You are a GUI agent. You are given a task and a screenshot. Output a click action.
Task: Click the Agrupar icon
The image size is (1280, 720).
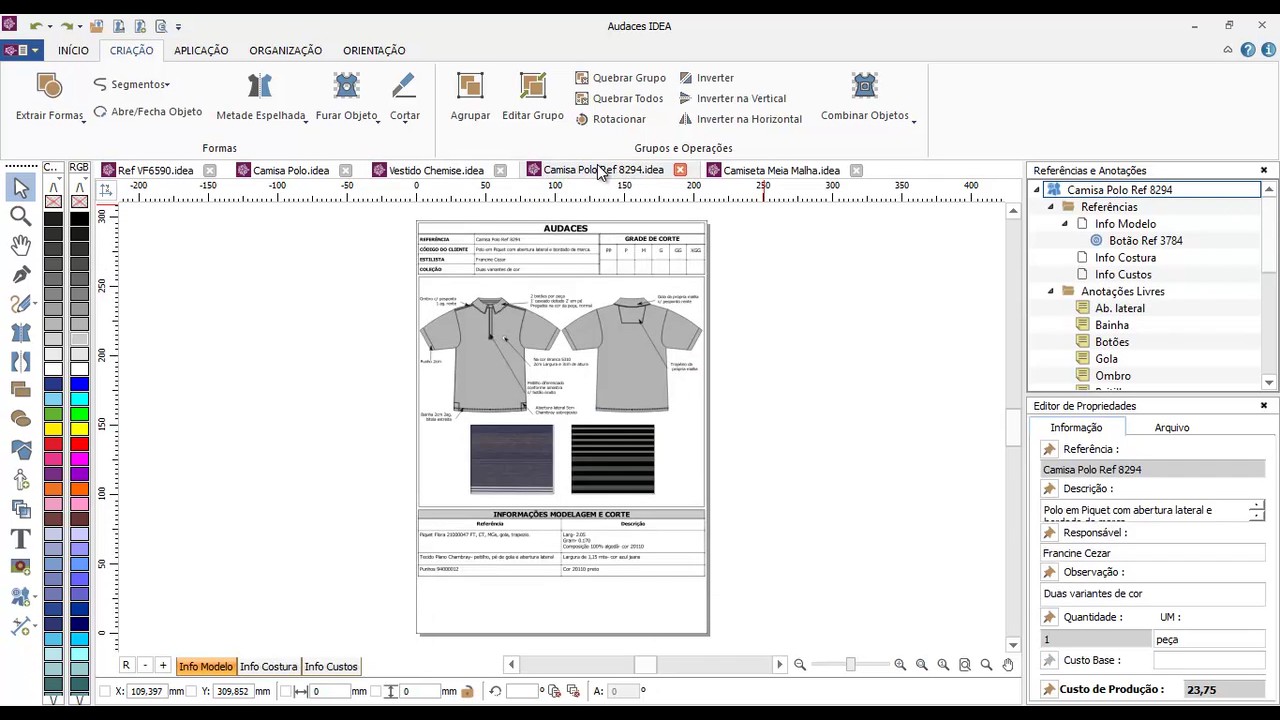tap(470, 87)
